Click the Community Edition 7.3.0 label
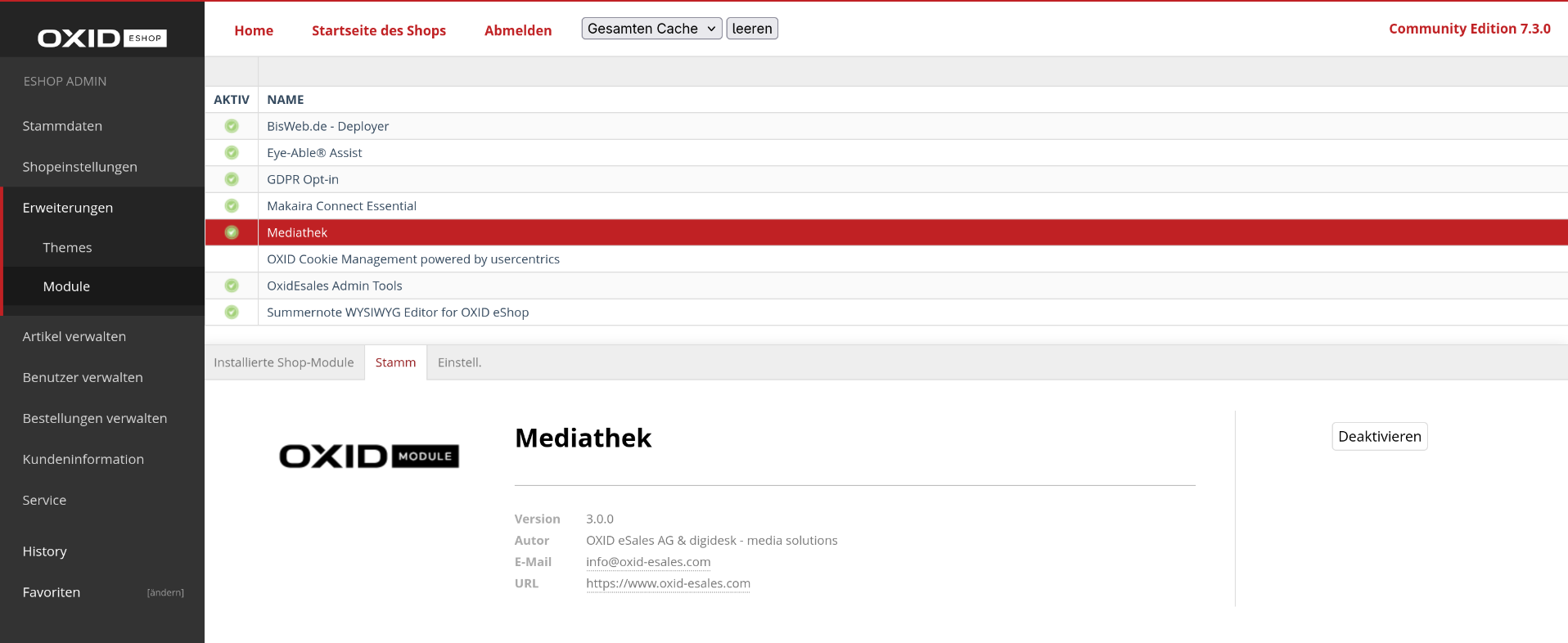The width and height of the screenshot is (1568, 643). coord(1470,29)
